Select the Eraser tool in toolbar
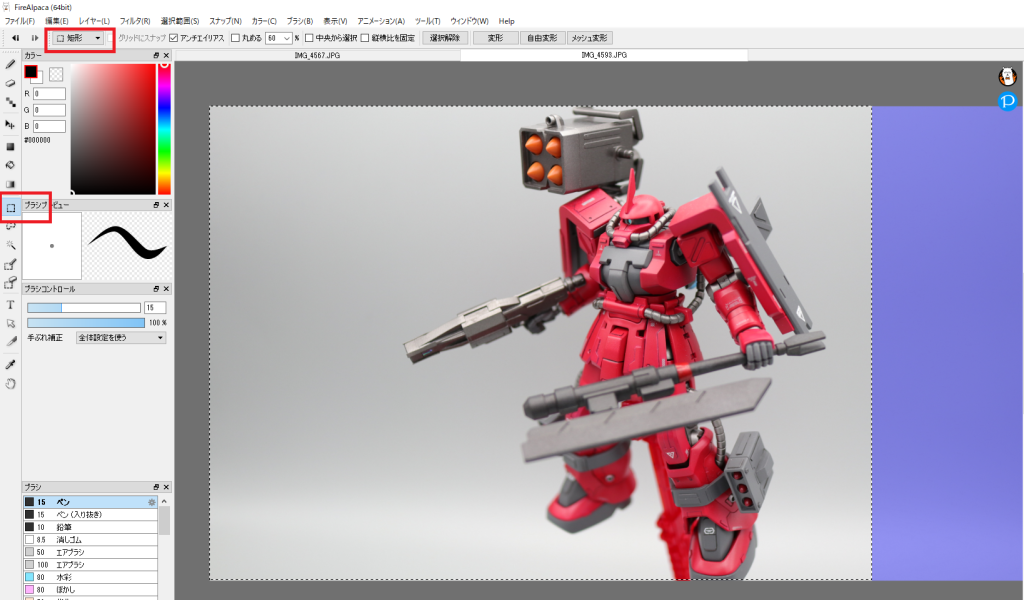 click(x=10, y=83)
